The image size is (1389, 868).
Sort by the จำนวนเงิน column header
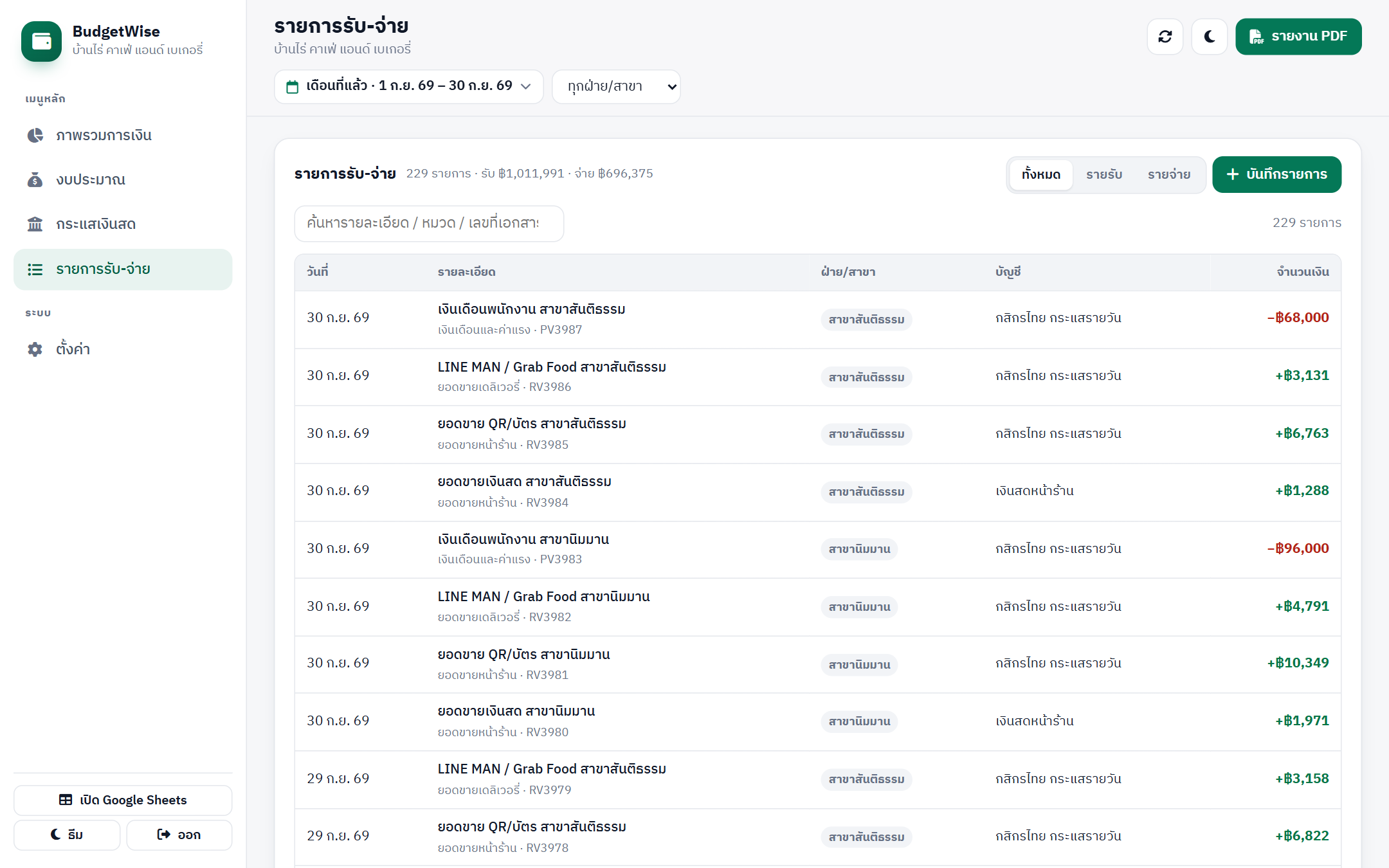click(x=1303, y=272)
